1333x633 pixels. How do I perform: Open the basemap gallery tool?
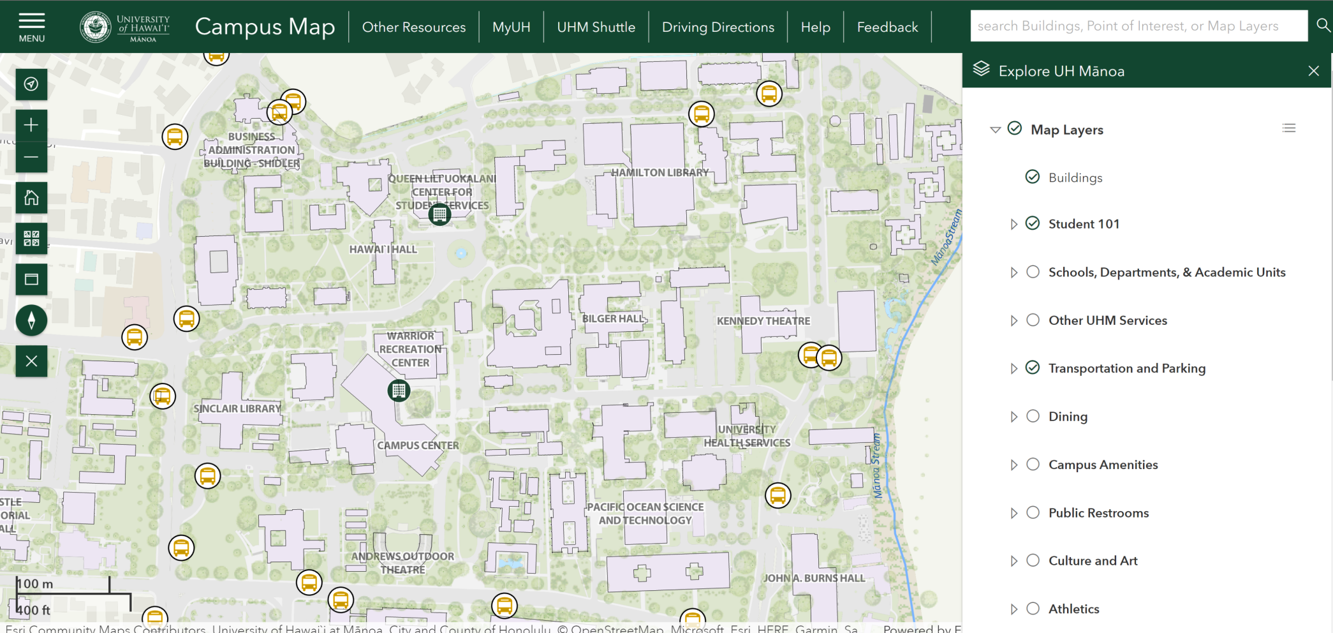(x=31, y=238)
